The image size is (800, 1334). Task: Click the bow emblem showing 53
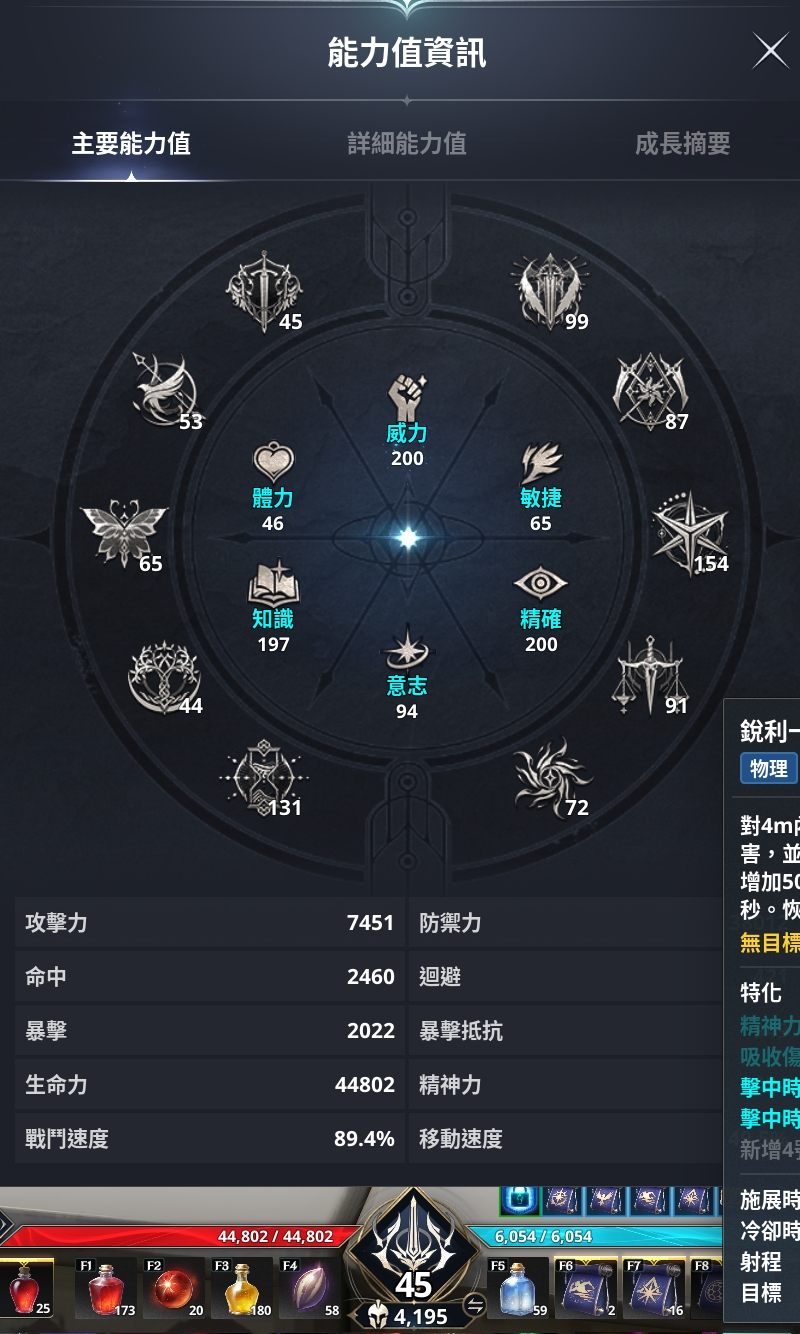click(x=165, y=390)
